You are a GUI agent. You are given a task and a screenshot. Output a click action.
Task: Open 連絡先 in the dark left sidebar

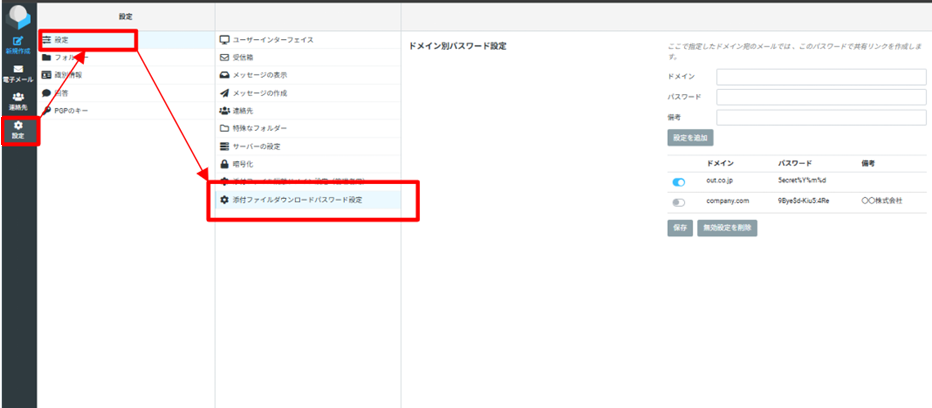click(x=18, y=102)
